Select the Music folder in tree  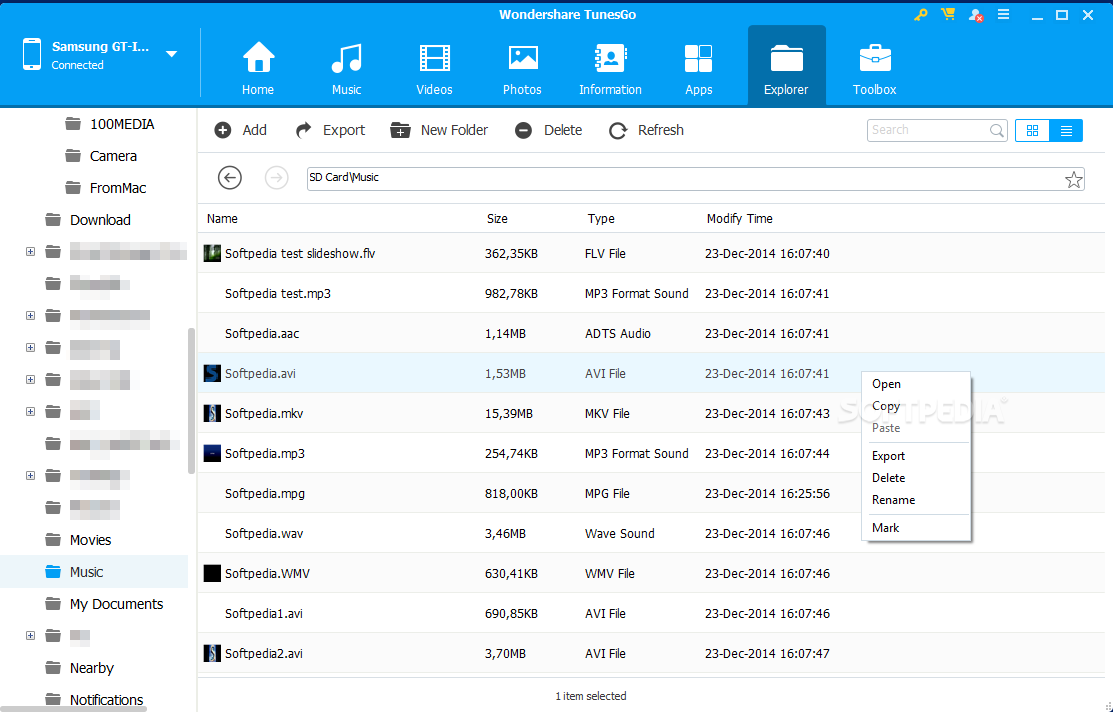click(x=94, y=572)
